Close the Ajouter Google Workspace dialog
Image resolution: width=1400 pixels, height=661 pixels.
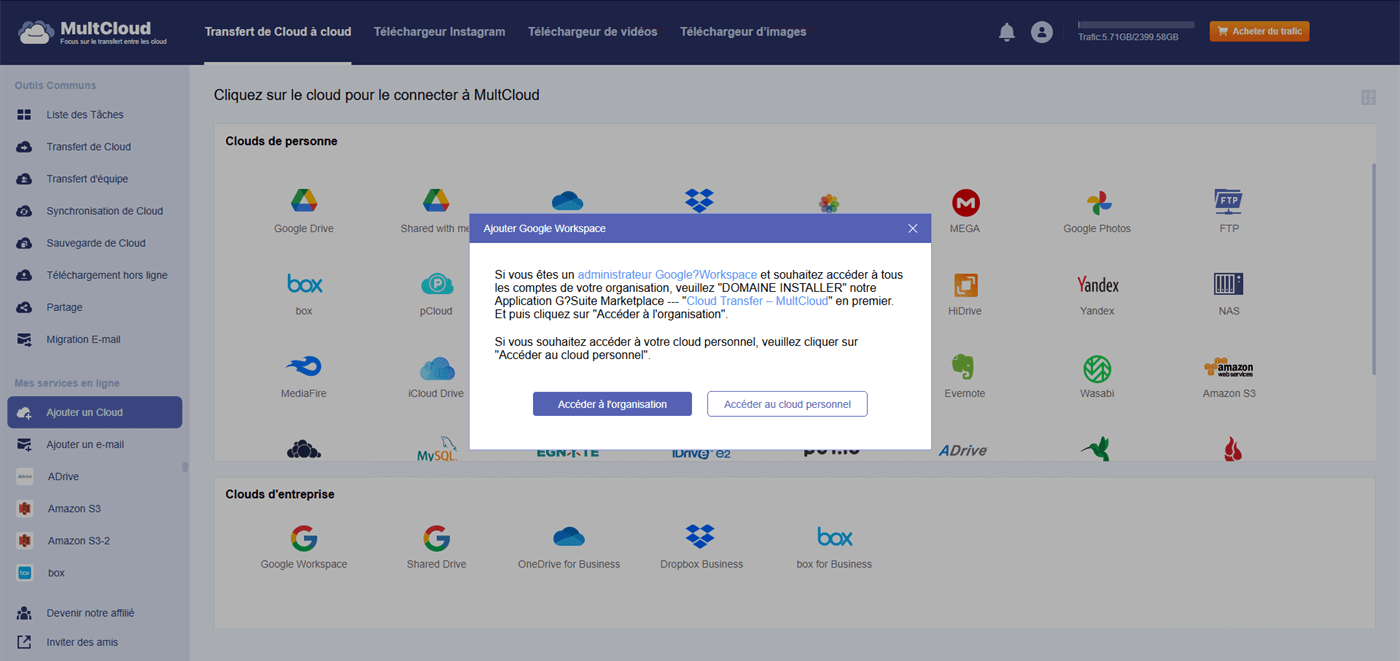point(912,228)
